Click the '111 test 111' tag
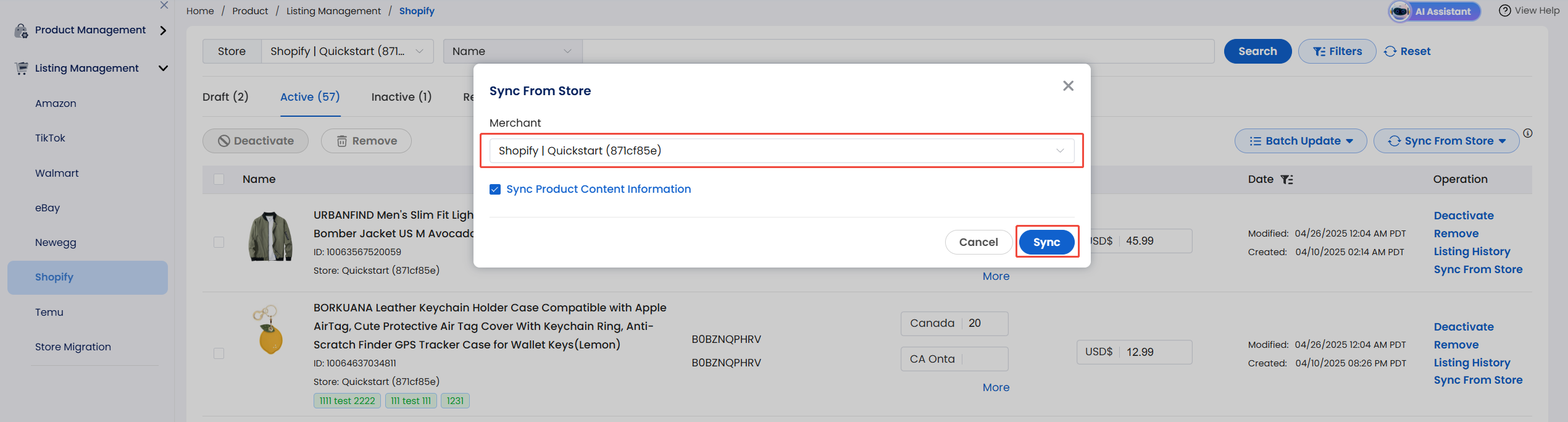The height and width of the screenshot is (422, 1568). (x=411, y=401)
